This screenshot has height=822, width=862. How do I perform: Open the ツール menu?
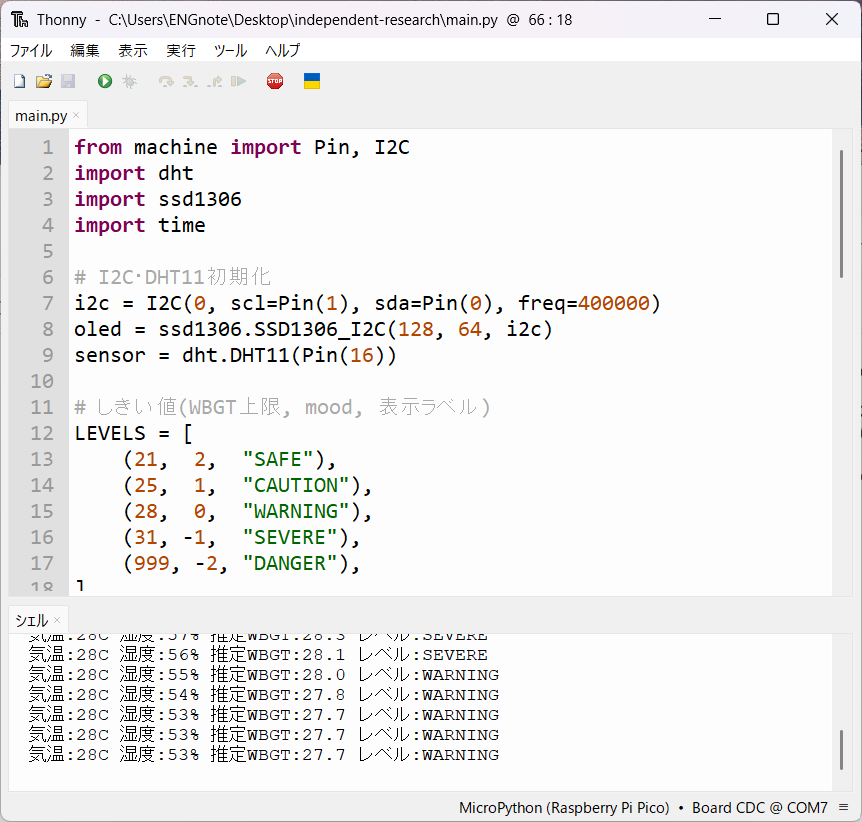click(230, 51)
